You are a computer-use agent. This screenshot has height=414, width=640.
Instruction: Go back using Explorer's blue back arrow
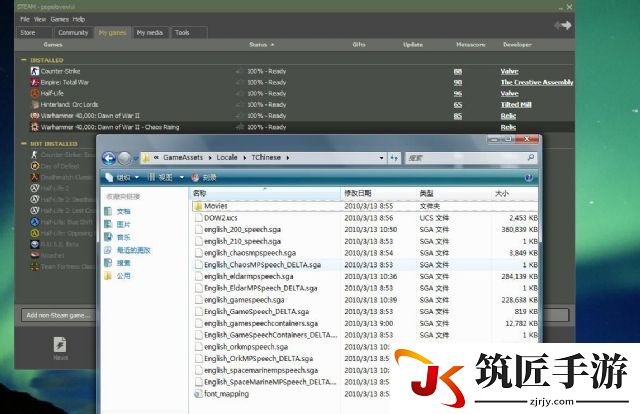(109, 158)
